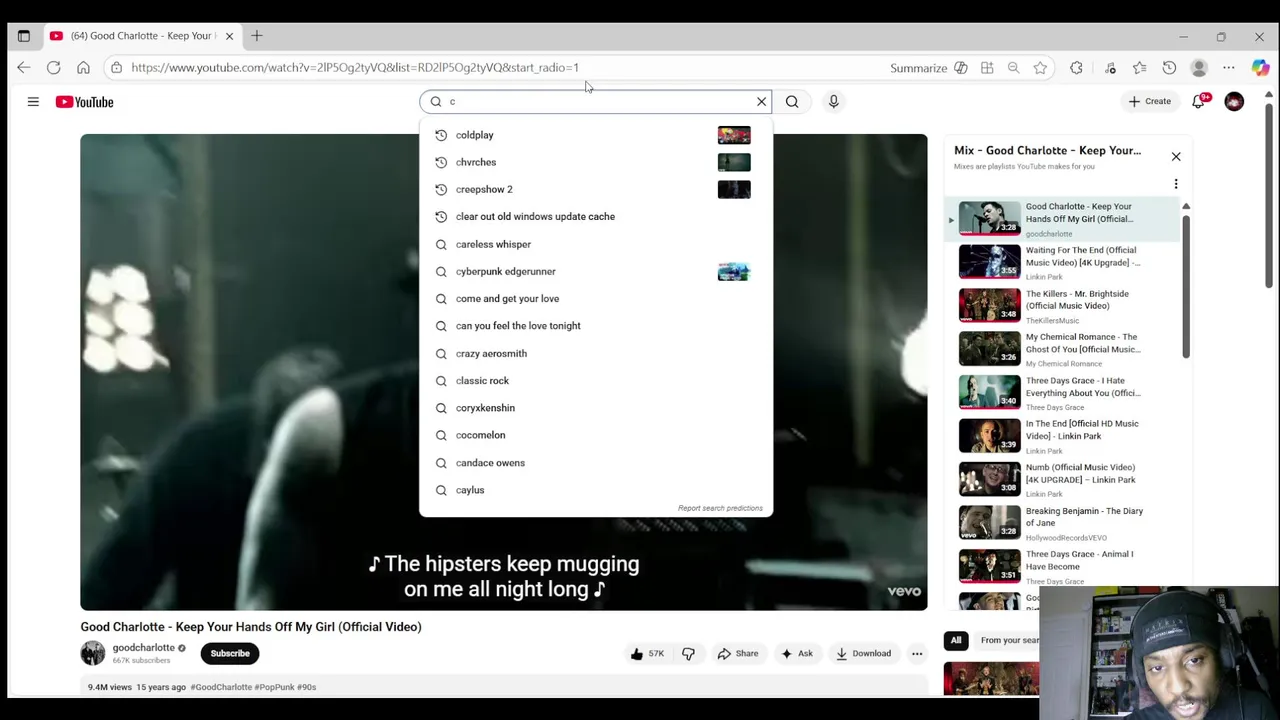
Task: Click the Create button
Action: point(1149,101)
